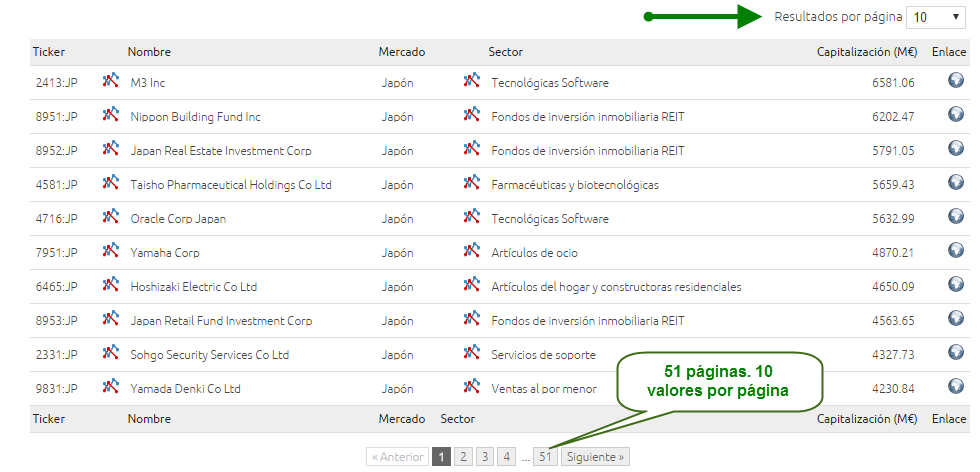Open the globe link in the 2331:JP row
980x472 pixels.
click(x=956, y=351)
